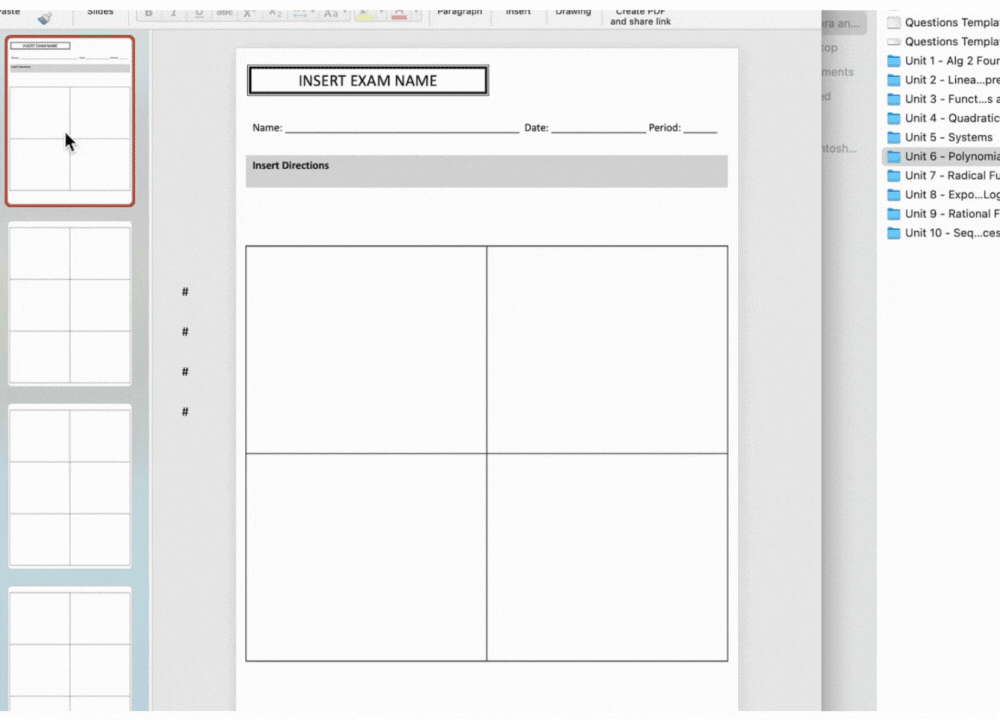Viewport: 1000px width, 720px height.
Task: Open the Paragraph toolbar group
Action: click(x=459, y=12)
